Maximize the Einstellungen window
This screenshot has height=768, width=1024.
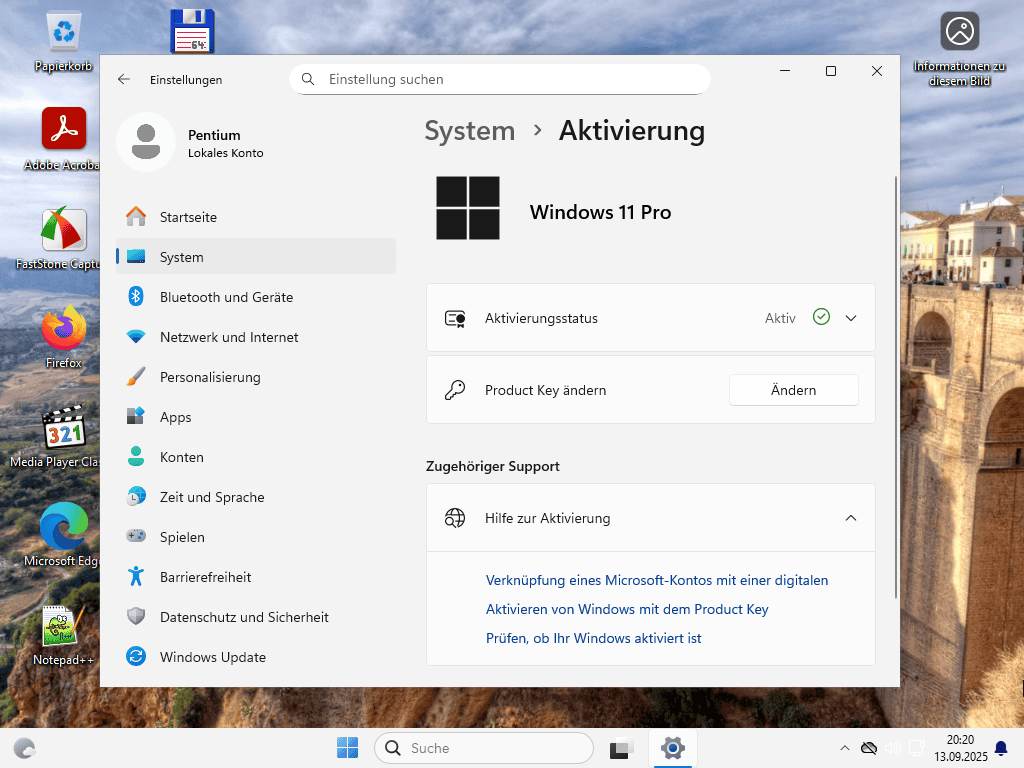coord(831,71)
